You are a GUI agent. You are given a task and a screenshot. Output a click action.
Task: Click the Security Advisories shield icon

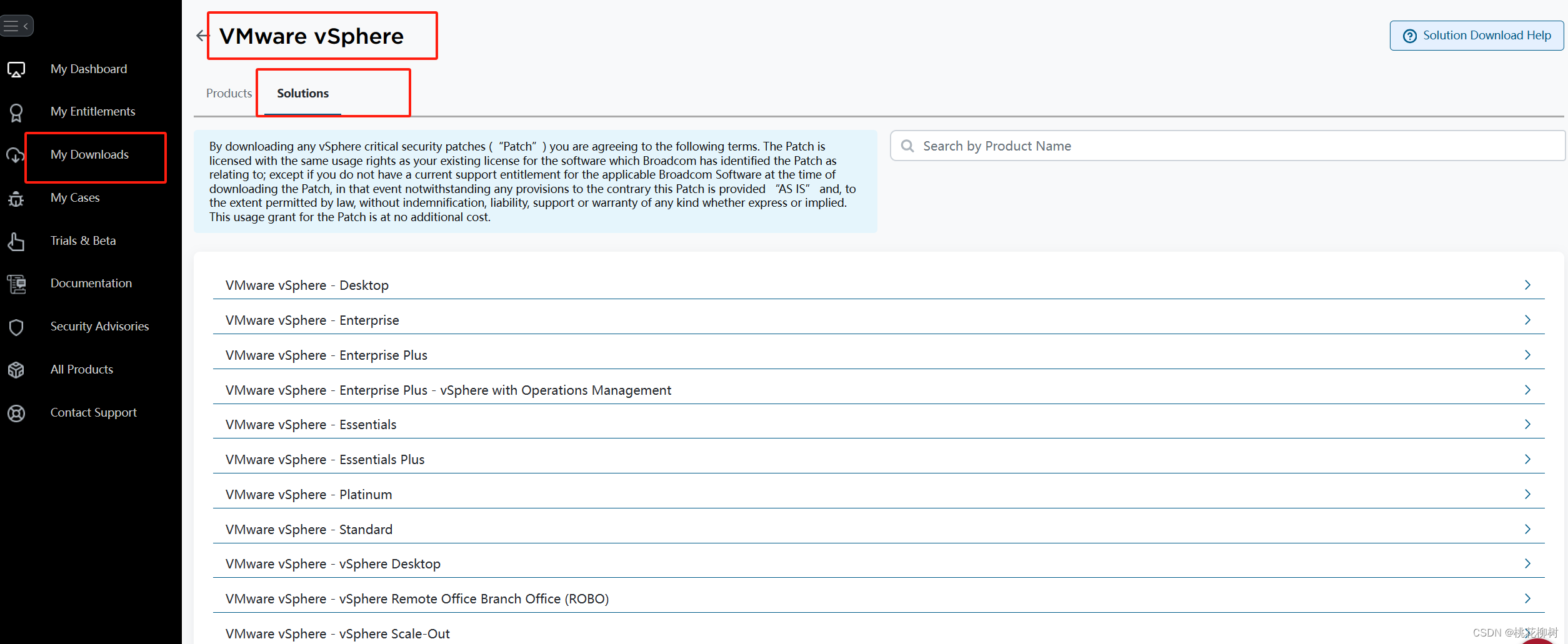click(16, 327)
